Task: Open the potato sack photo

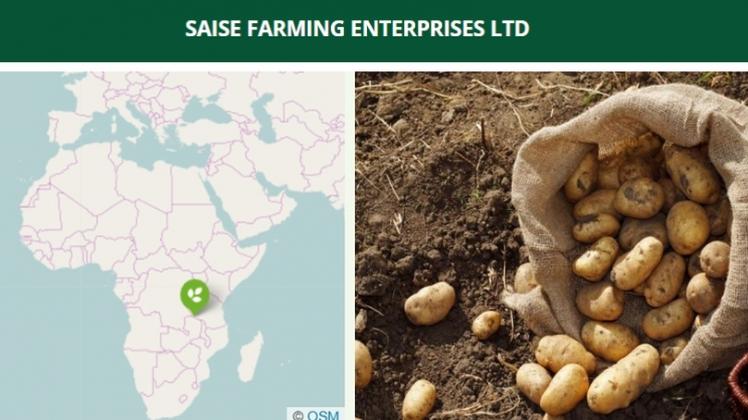Action: [x=551, y=246]
